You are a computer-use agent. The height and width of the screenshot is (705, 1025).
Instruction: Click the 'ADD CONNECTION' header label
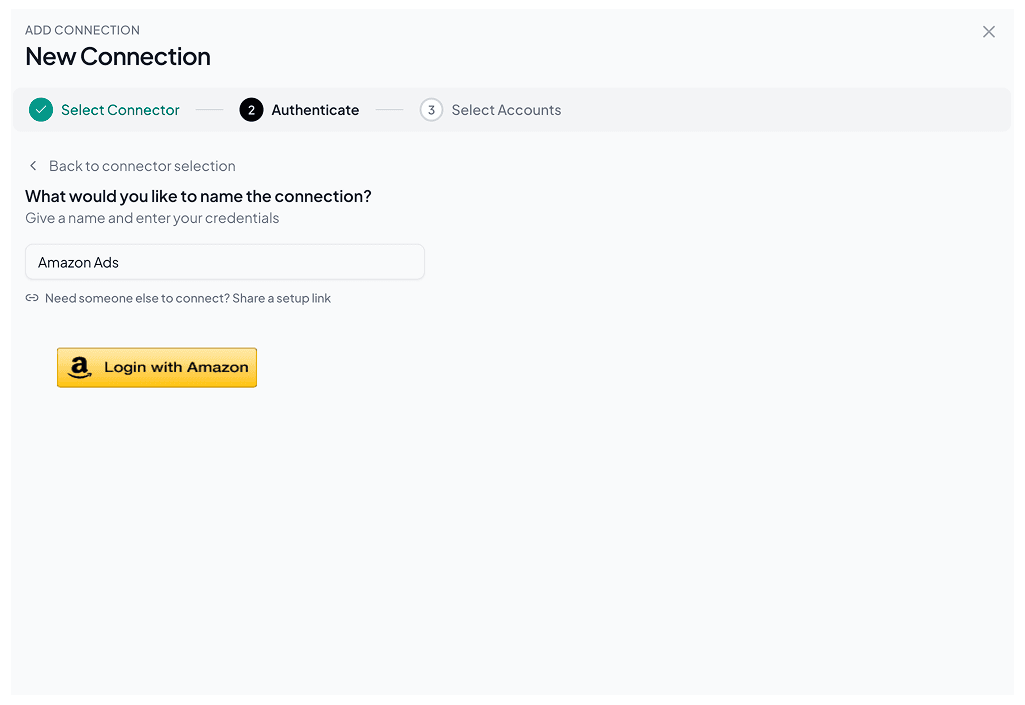tap(82, 30)
